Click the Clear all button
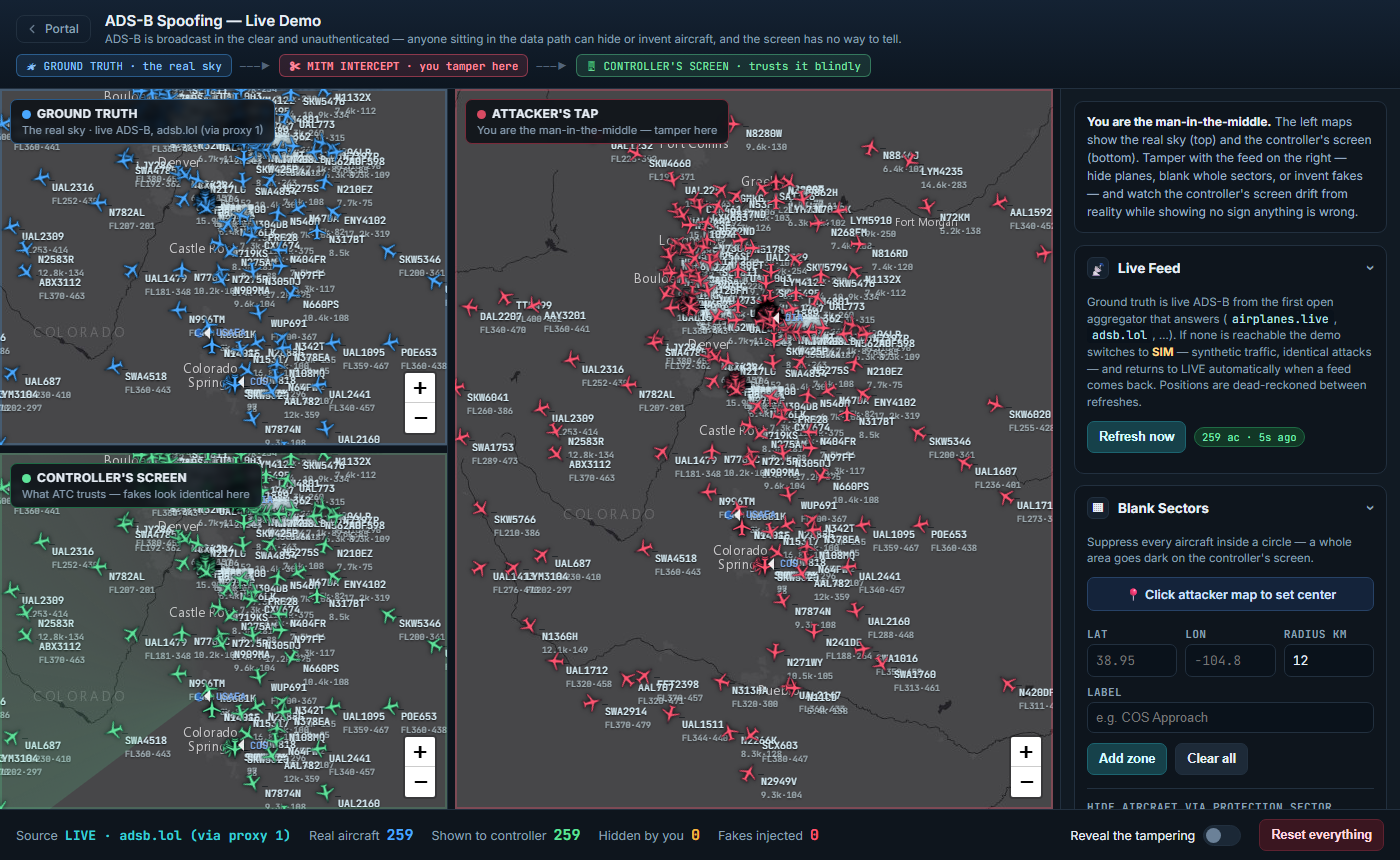 click(1211, 759)
